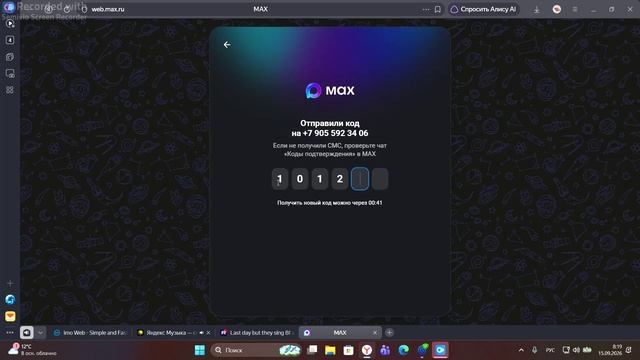This screenshot has height=360, width=640.
Task: Mute the Яндекс Музыка tab sound icon
Action: pyautogui.click(x=201, y=333)
